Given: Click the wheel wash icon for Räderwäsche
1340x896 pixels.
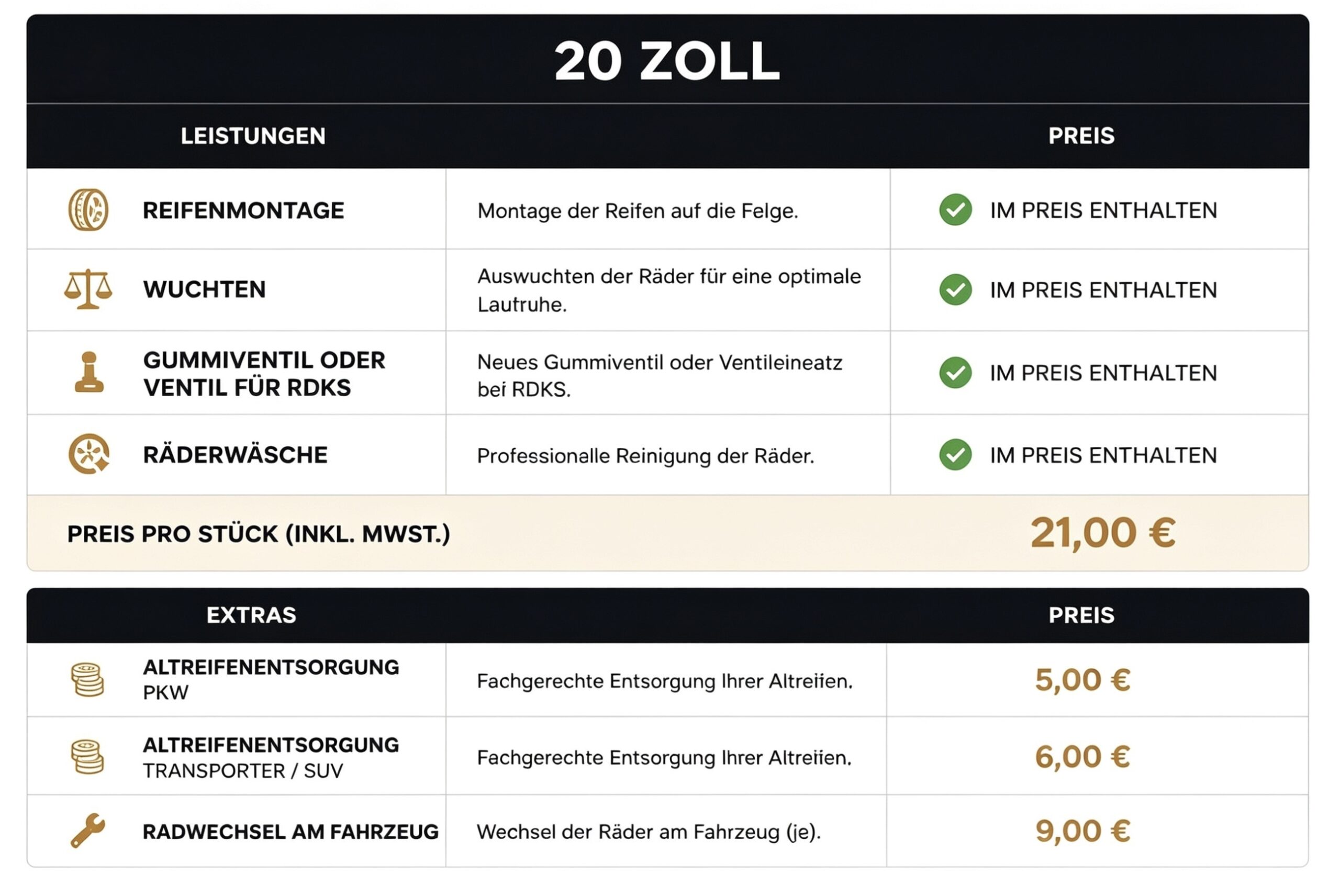Looking at the screenshot, I should (x=89, y=454).
